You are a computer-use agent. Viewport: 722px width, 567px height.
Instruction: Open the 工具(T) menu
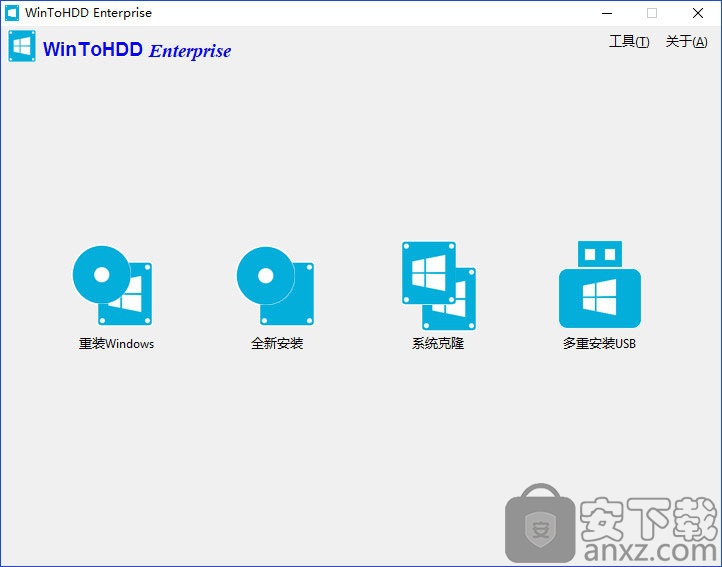pyautogui.click(x=629, y=42)
